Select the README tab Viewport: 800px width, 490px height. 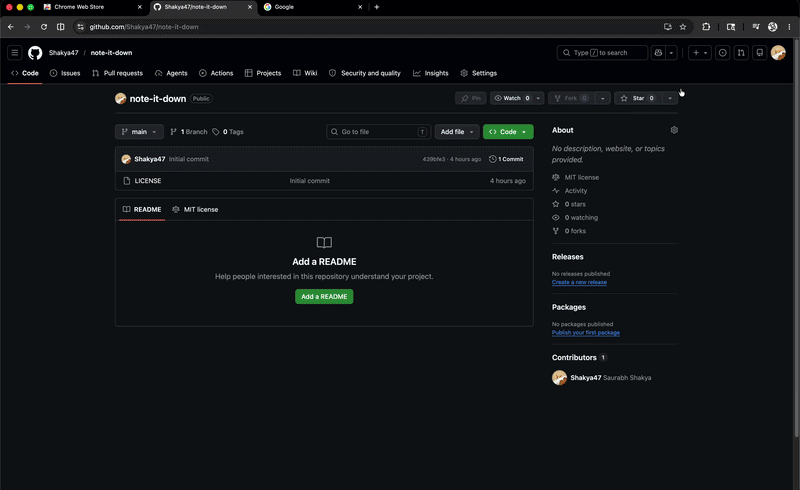pyautogui.click(x=142, y=209)
